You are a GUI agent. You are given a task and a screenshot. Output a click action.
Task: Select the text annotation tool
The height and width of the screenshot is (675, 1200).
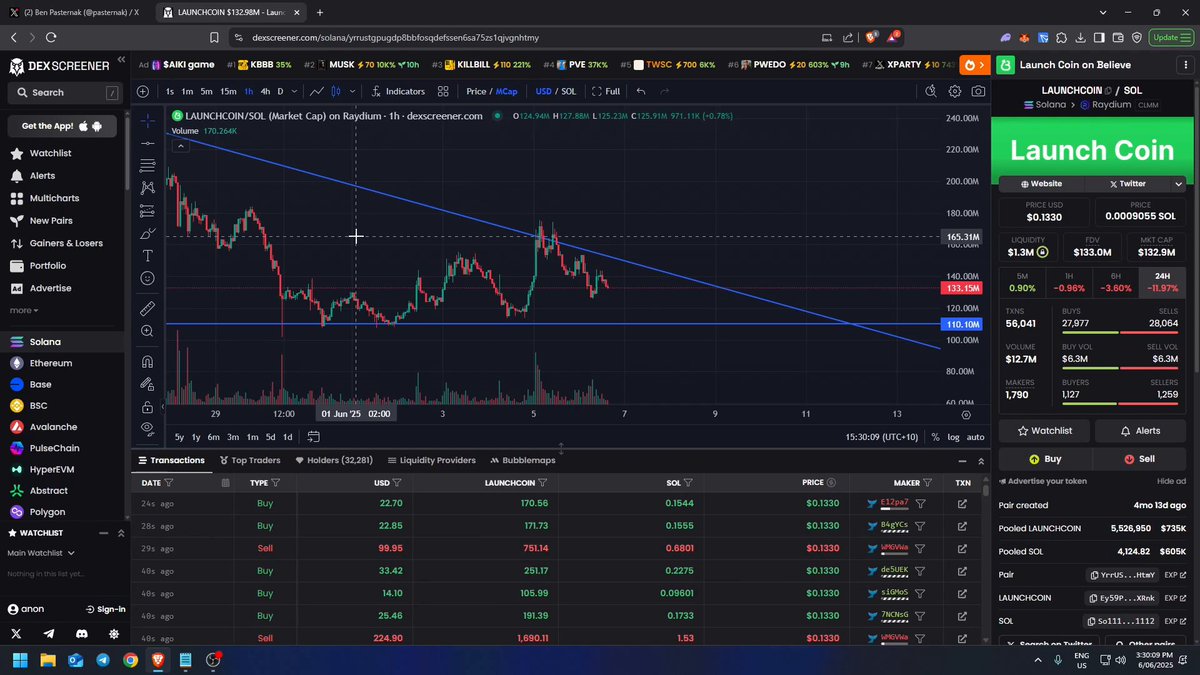(147, 256)
